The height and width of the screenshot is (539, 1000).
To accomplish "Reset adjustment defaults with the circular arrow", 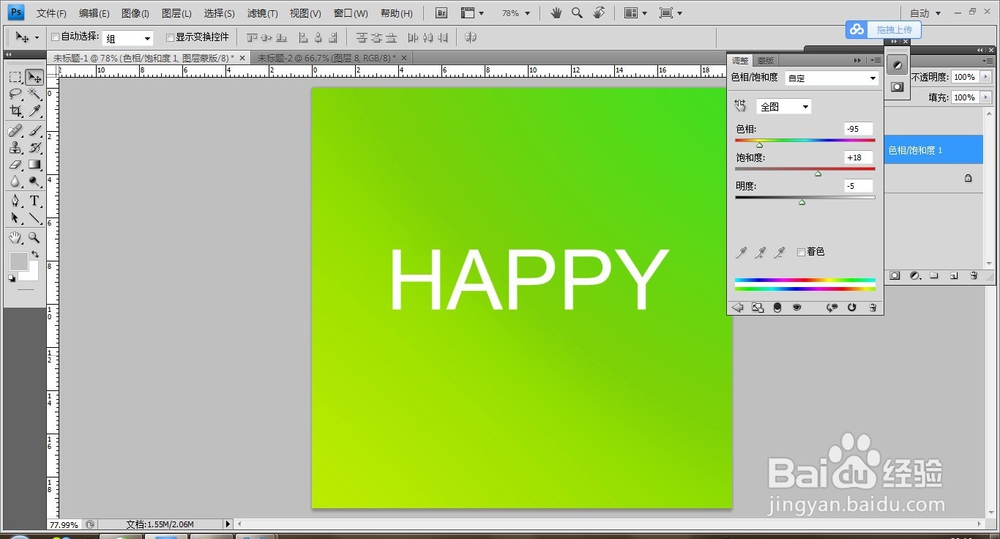I will 851,307.
